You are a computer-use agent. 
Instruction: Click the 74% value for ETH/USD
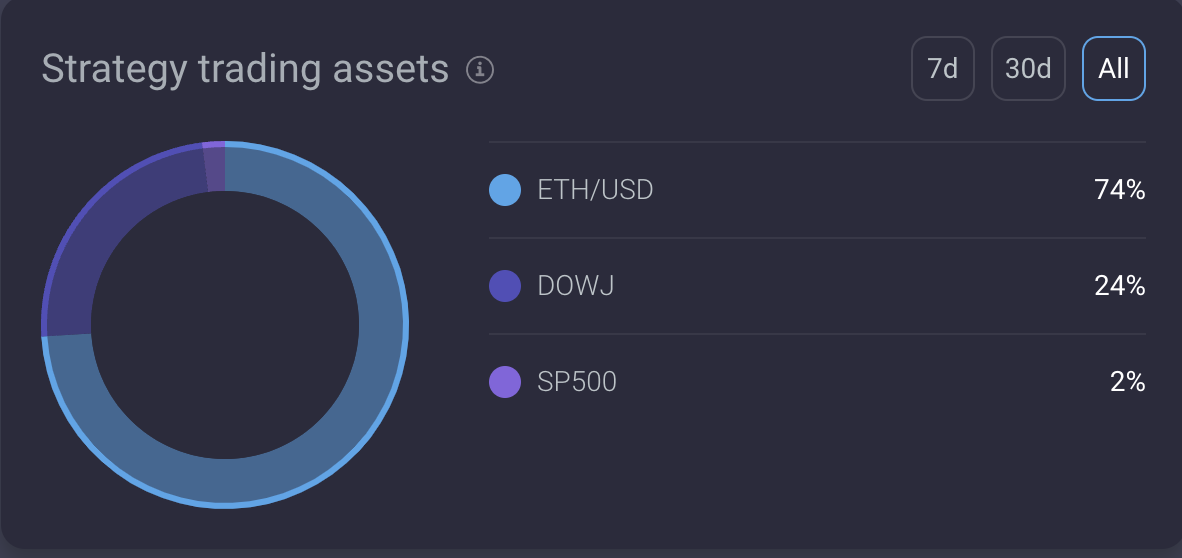(1119, 190)
